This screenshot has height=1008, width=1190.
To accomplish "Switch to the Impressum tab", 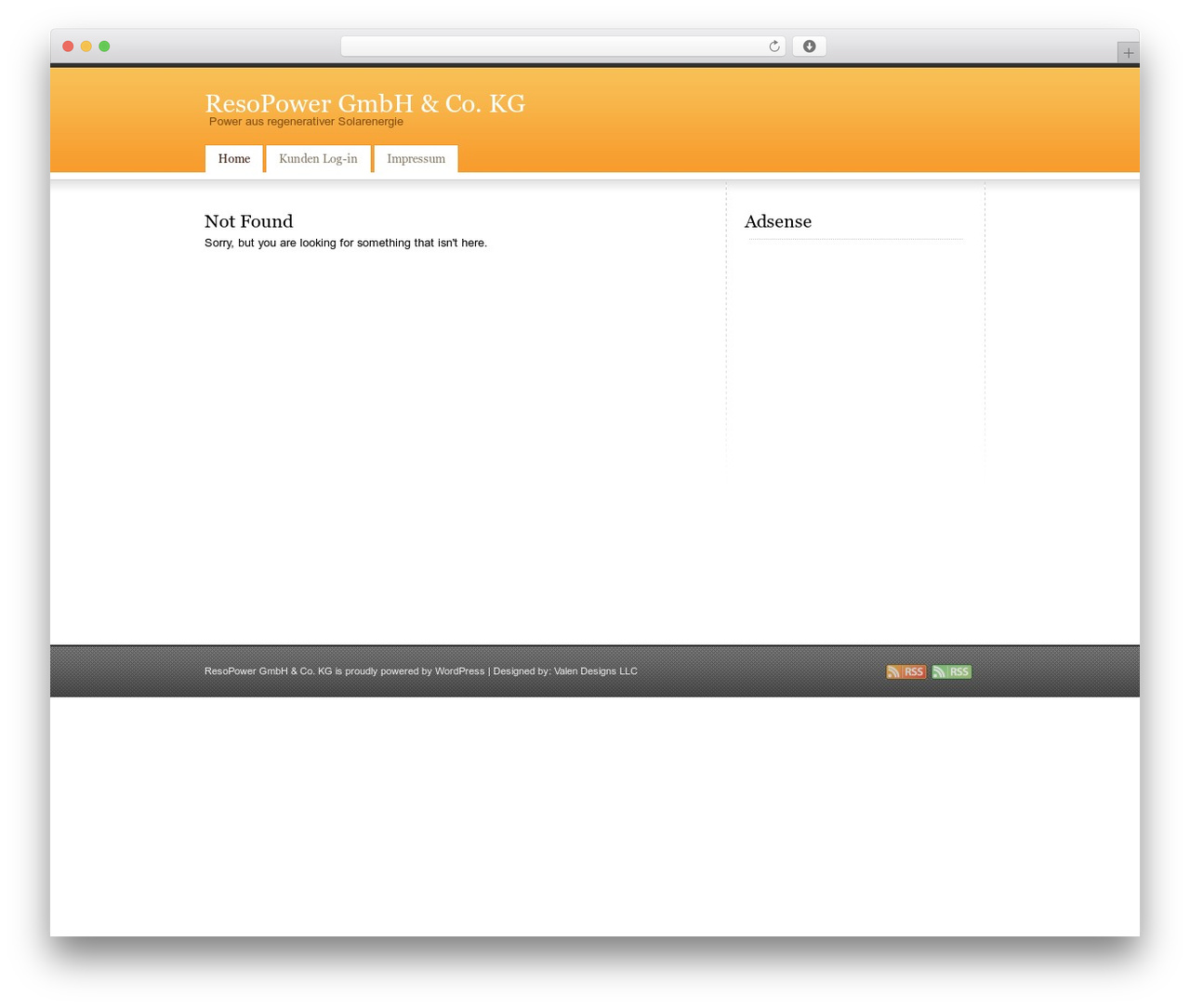I will 416,159.
